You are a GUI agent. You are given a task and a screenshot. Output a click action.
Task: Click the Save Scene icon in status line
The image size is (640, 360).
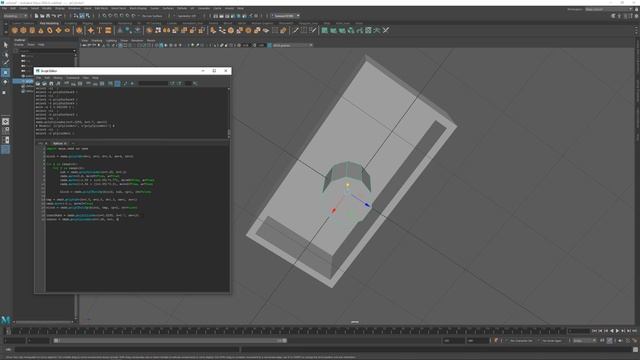tap(48, 16)
